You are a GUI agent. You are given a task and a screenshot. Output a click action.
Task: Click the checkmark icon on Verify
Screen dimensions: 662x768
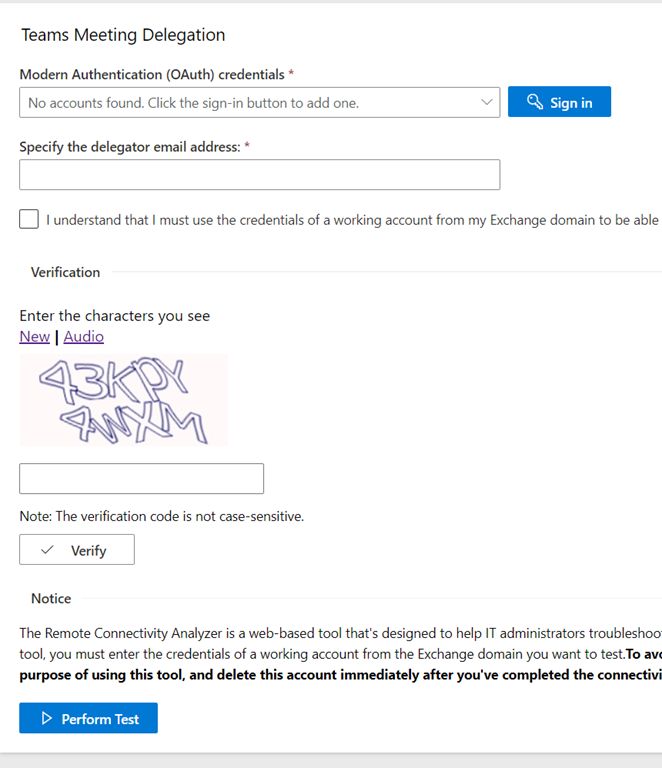tap(47, 550)
